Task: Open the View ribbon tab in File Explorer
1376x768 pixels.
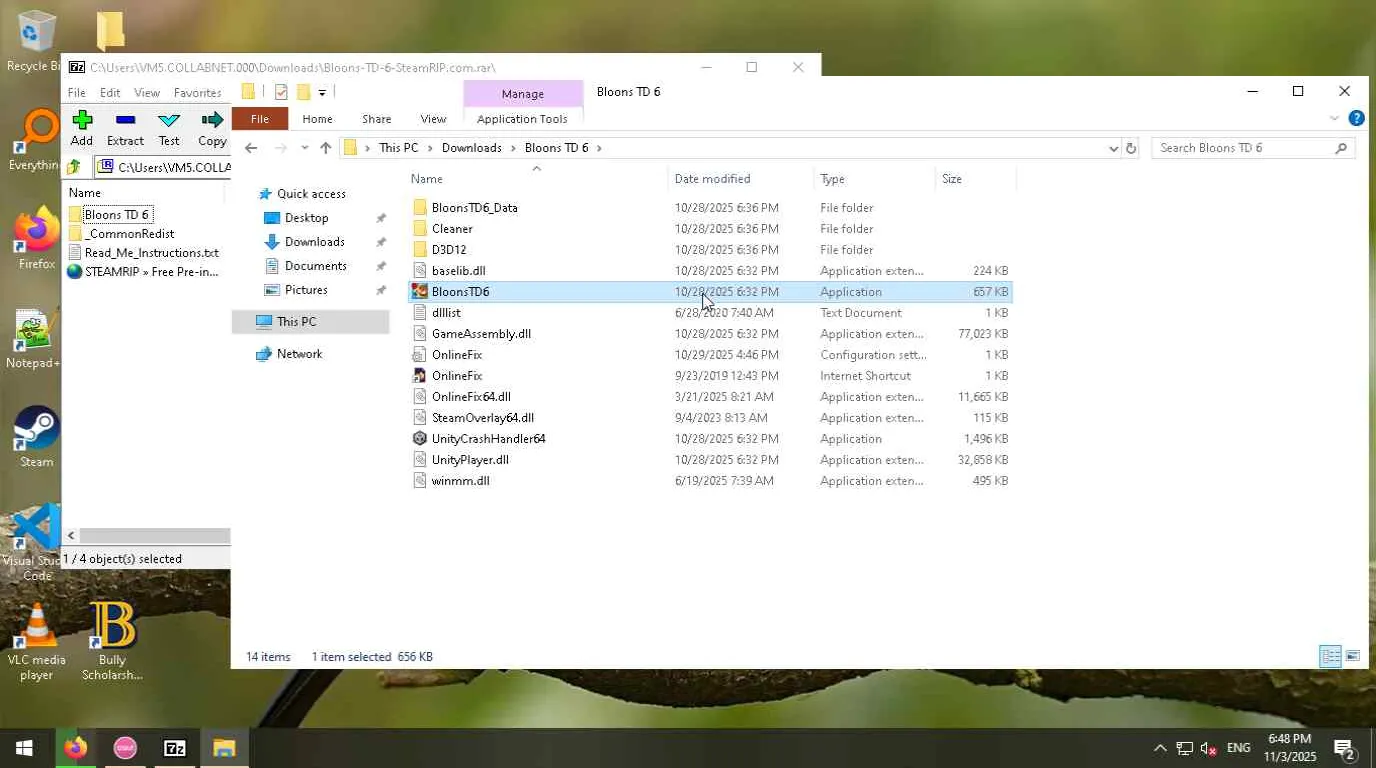Action: [x=433, y=119]
